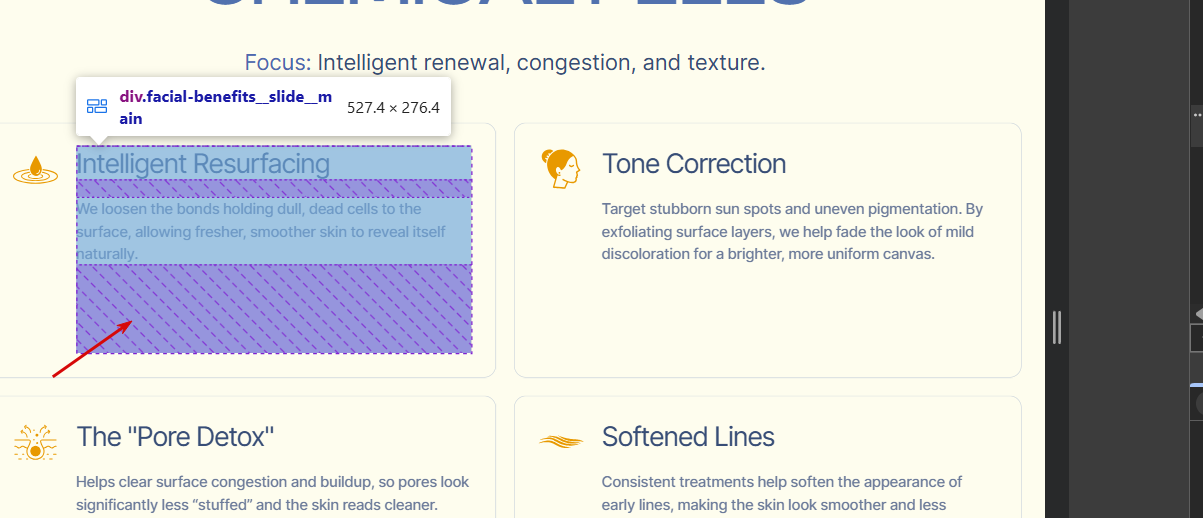The height and width of the screenshot is (518, 1203).
Task: Click the three-dots icon at right panel edge
Action: 1197,116
